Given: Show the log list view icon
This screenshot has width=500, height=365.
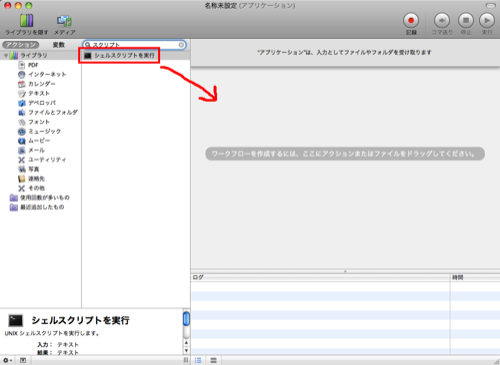Looking at the screenshot, I should pyautogui.click(x=198, y=360).
